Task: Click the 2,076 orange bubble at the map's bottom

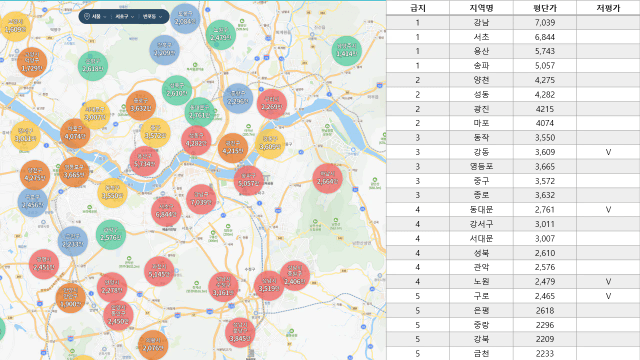Action: click(153, 345)
